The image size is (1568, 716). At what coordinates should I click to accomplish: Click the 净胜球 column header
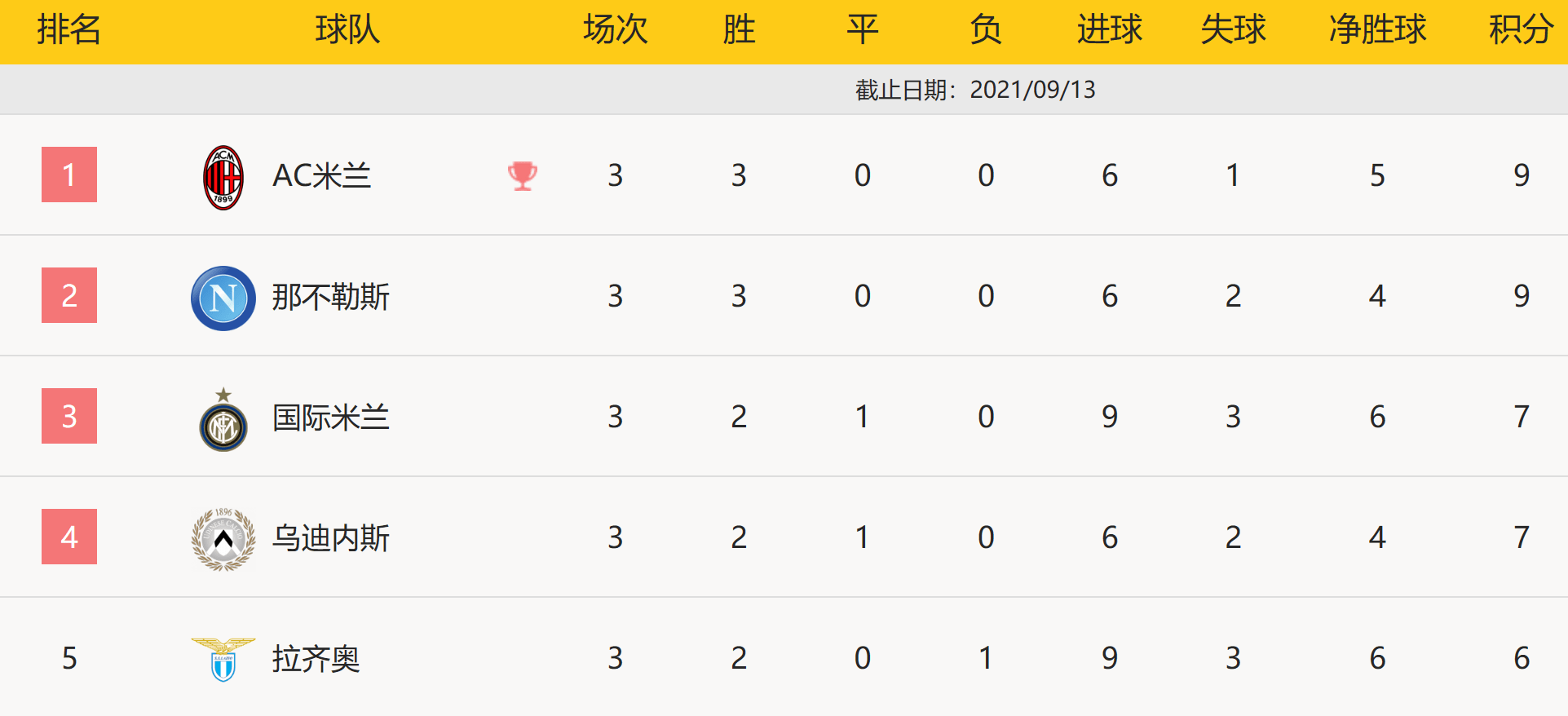tap(1377, 30)
